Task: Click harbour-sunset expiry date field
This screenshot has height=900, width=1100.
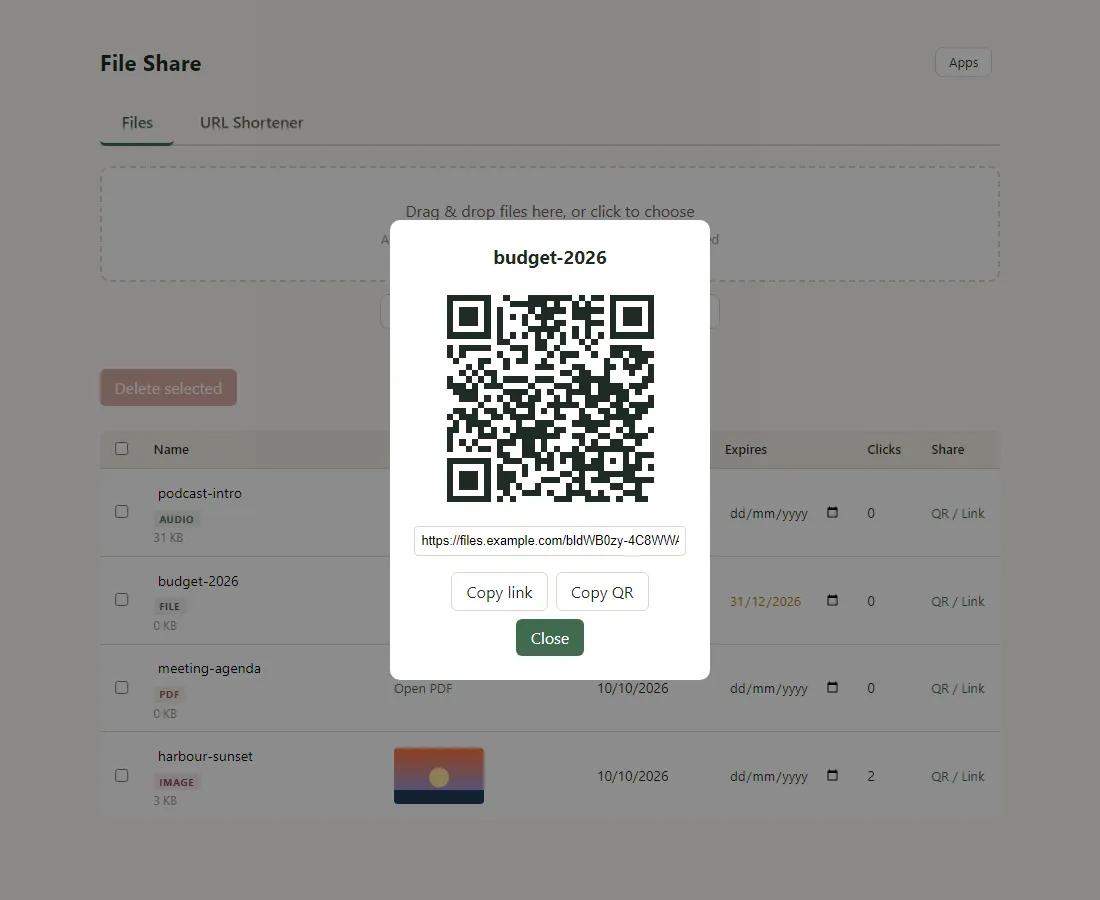Action: [x=784, y=777]
